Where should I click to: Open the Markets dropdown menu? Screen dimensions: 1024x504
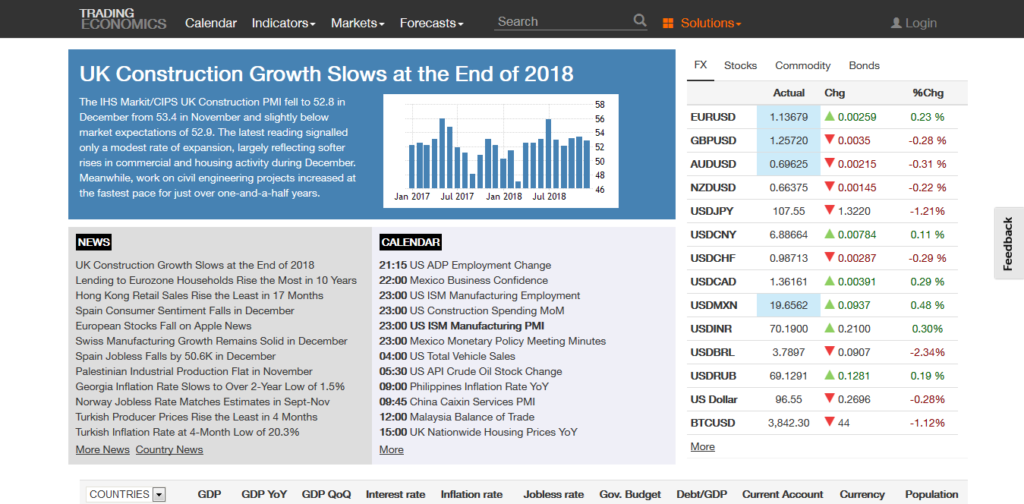(358, 24)
